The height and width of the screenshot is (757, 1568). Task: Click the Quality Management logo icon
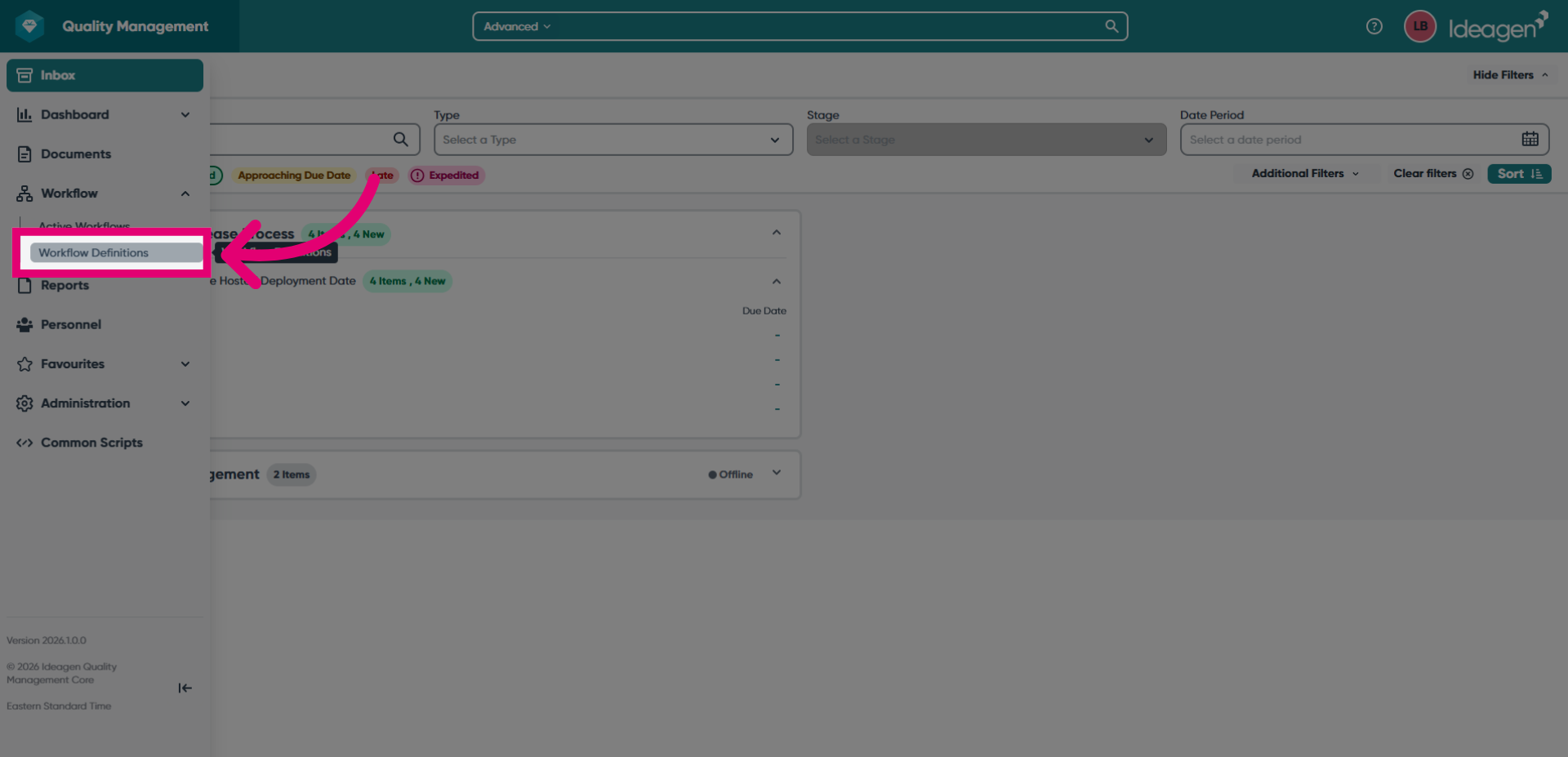point(30,26)
